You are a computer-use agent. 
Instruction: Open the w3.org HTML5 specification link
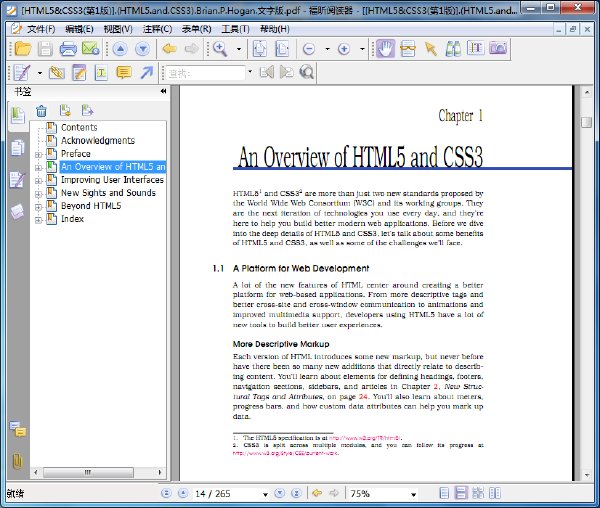pyautogui.click(x=365, y=438)
